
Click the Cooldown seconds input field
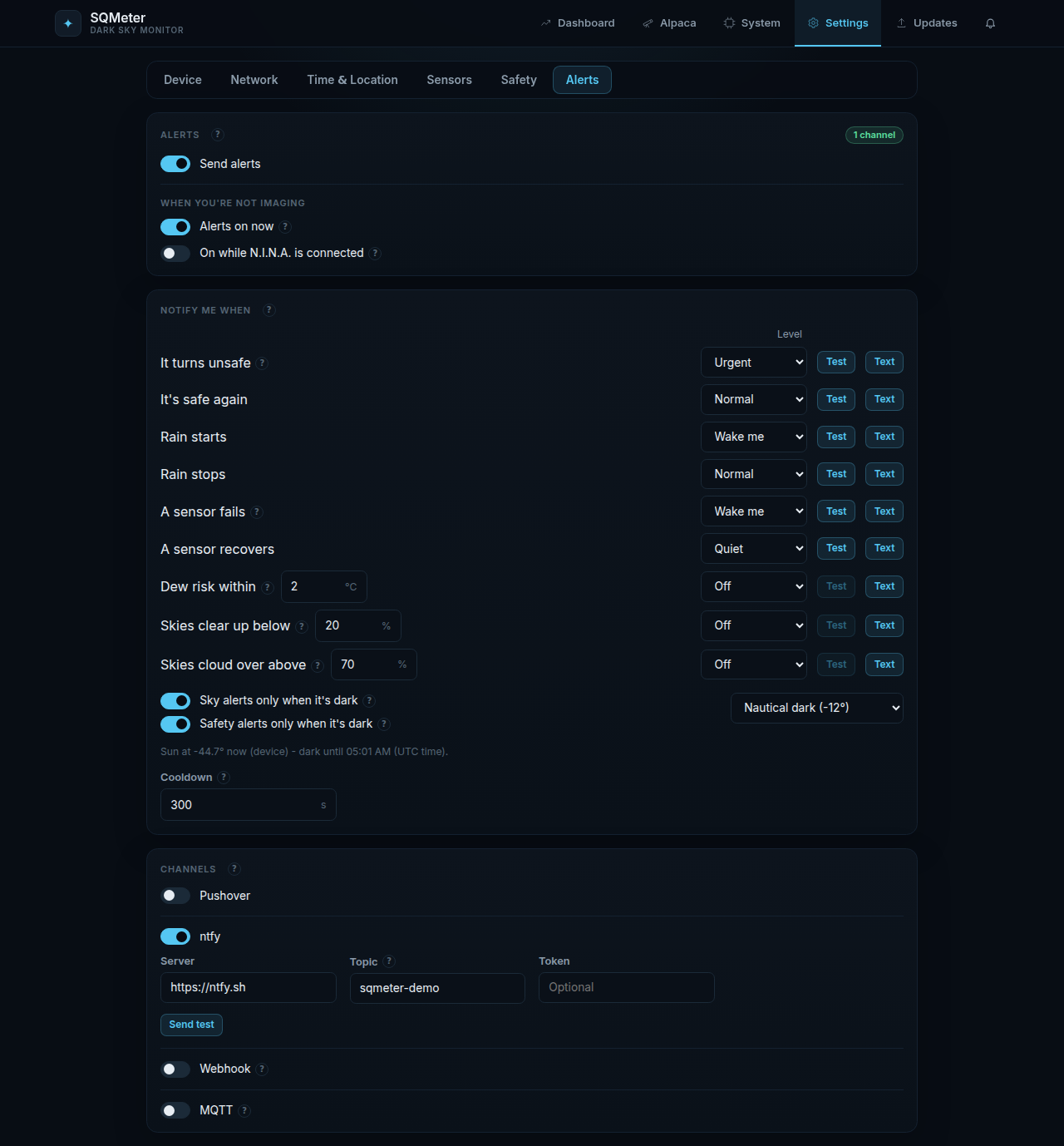coord(249,805)
